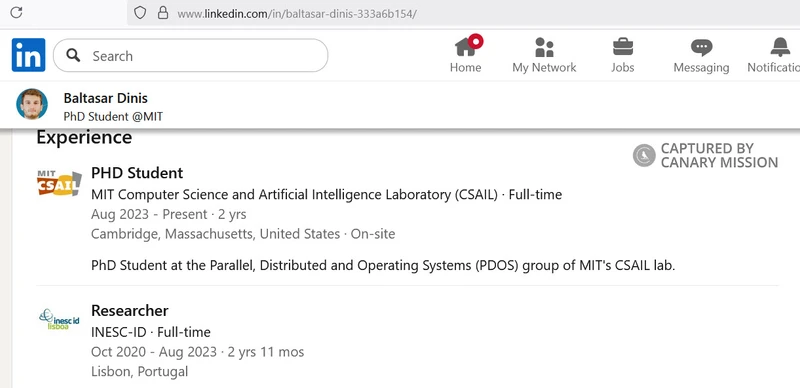800x388 pixels.
Task: Go to the LinkedIn logo home
Action: tap(29, 55)
